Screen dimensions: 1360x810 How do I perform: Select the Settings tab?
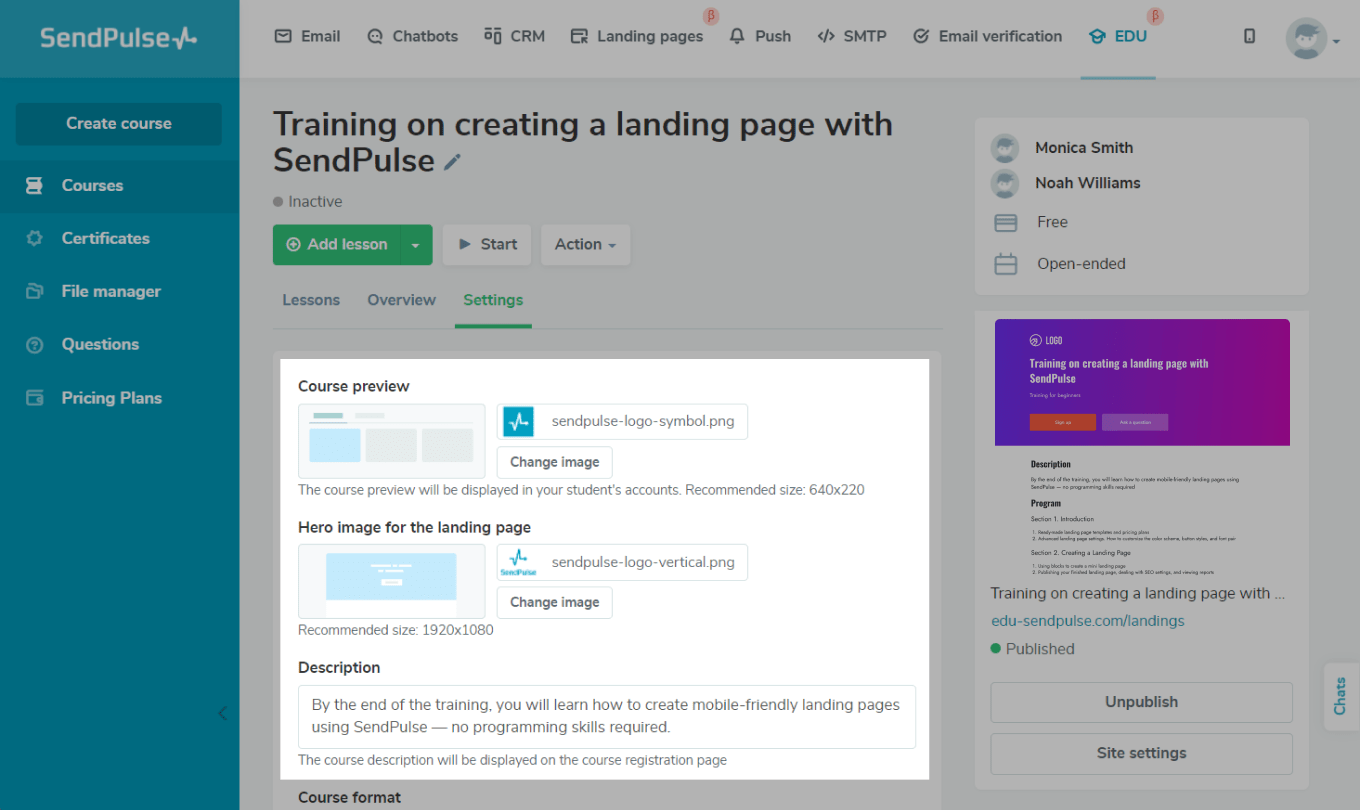coord(493,300)
